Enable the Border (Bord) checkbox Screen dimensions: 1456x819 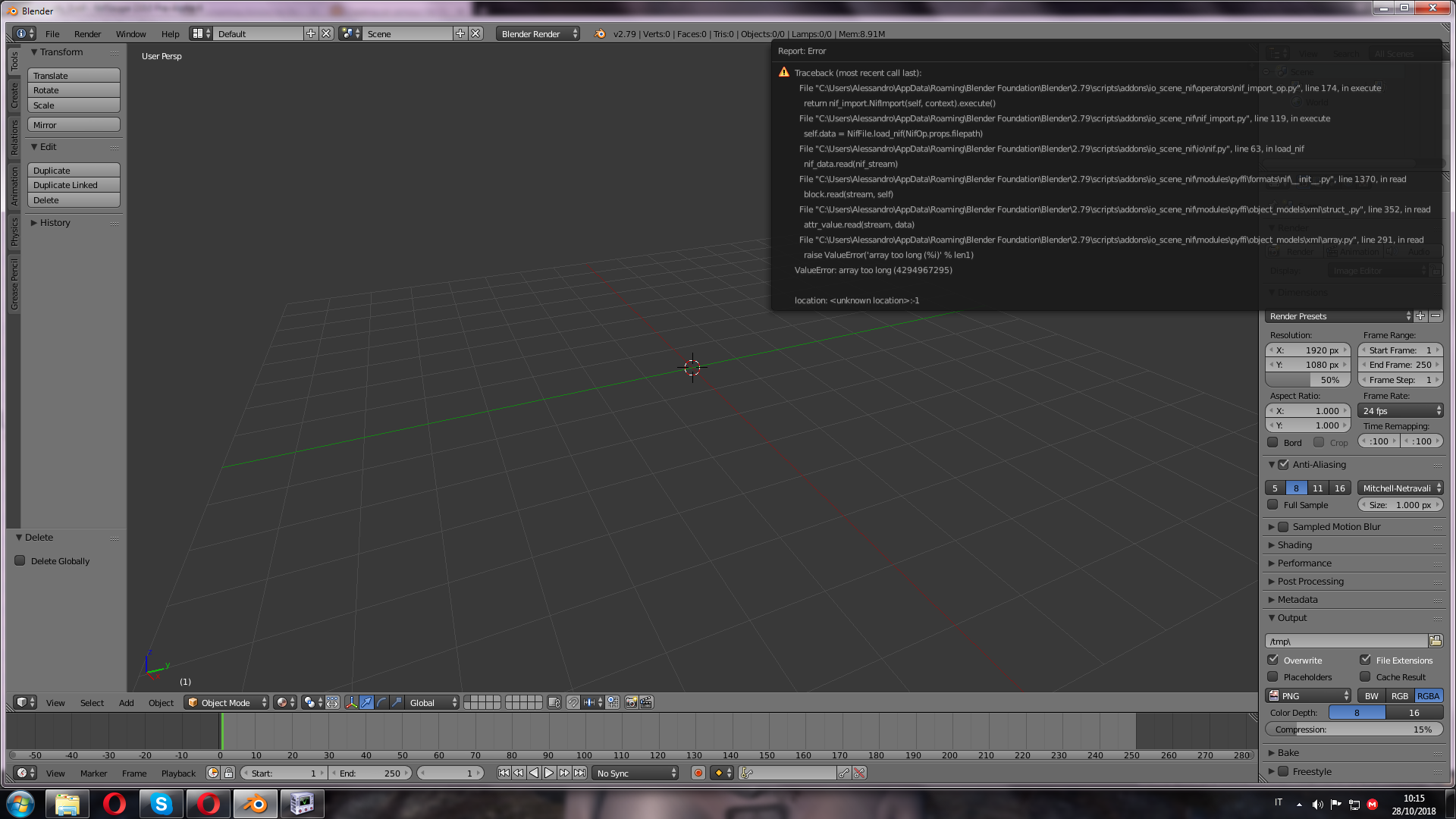[1272, 442]
